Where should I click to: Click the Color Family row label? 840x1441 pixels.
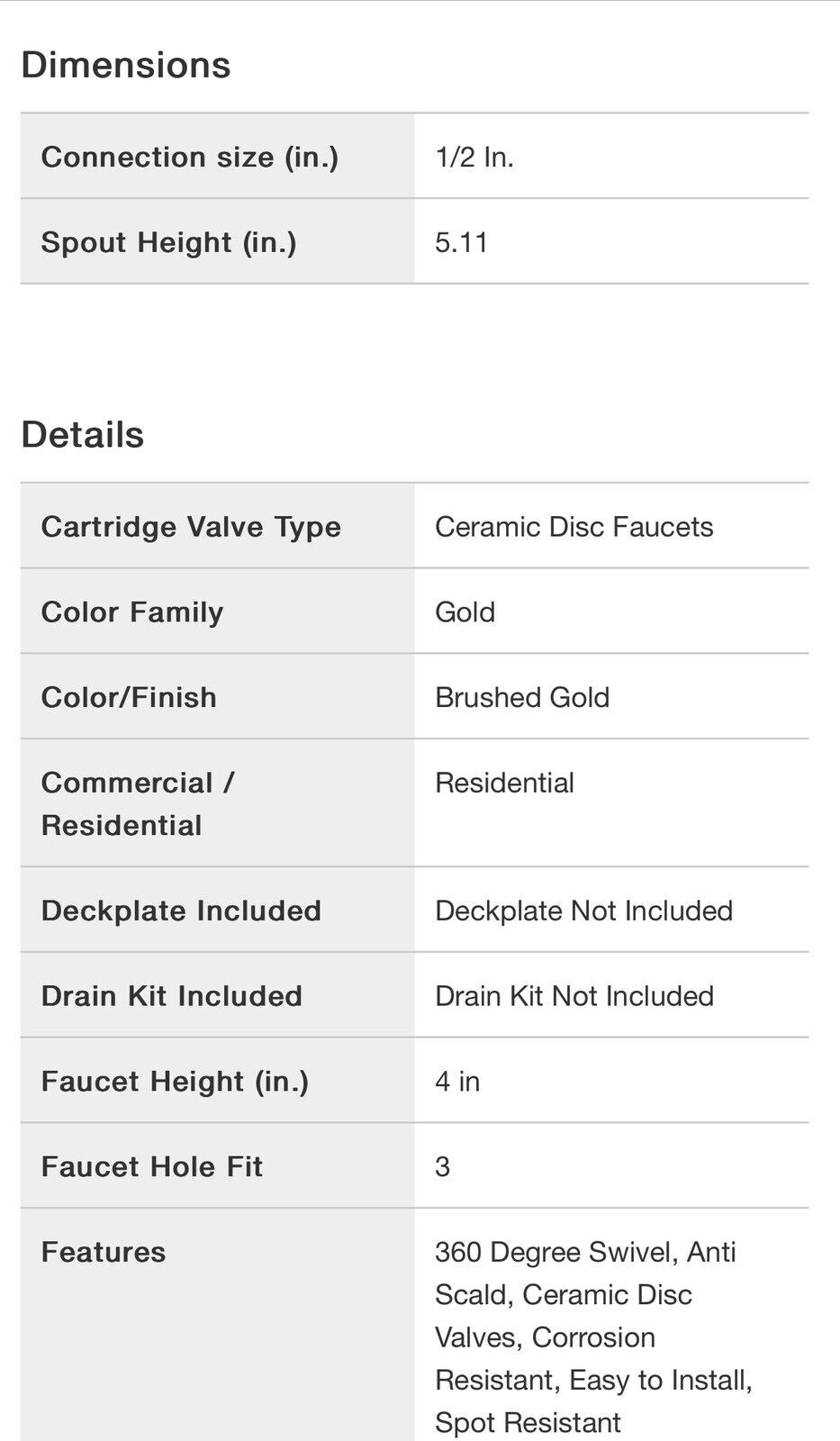[x=132, y=612]
